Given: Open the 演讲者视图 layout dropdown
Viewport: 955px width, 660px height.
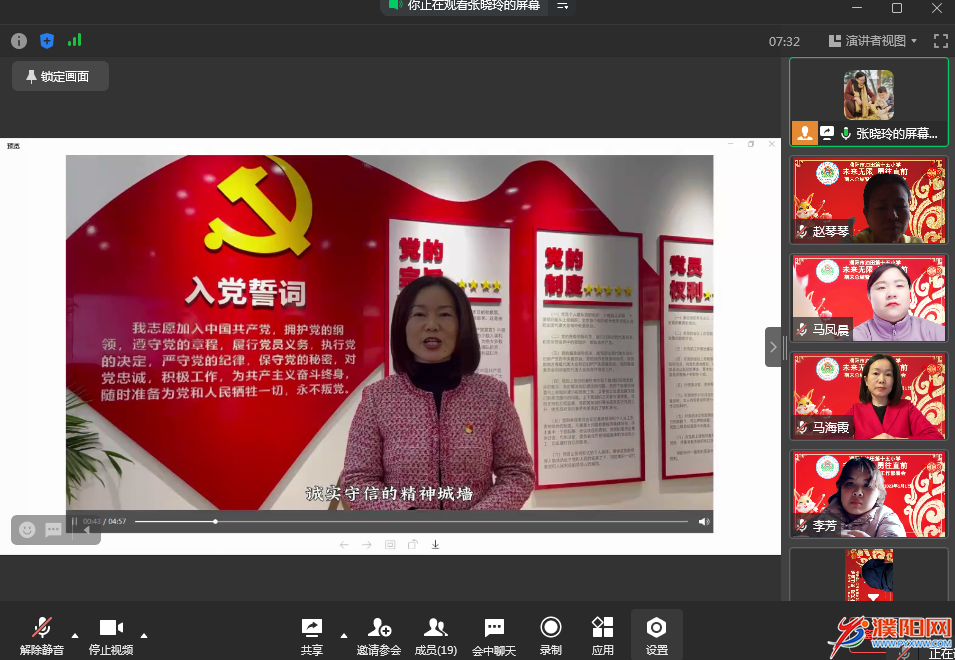Looking at the screenshot, I should tap(873, 41).
